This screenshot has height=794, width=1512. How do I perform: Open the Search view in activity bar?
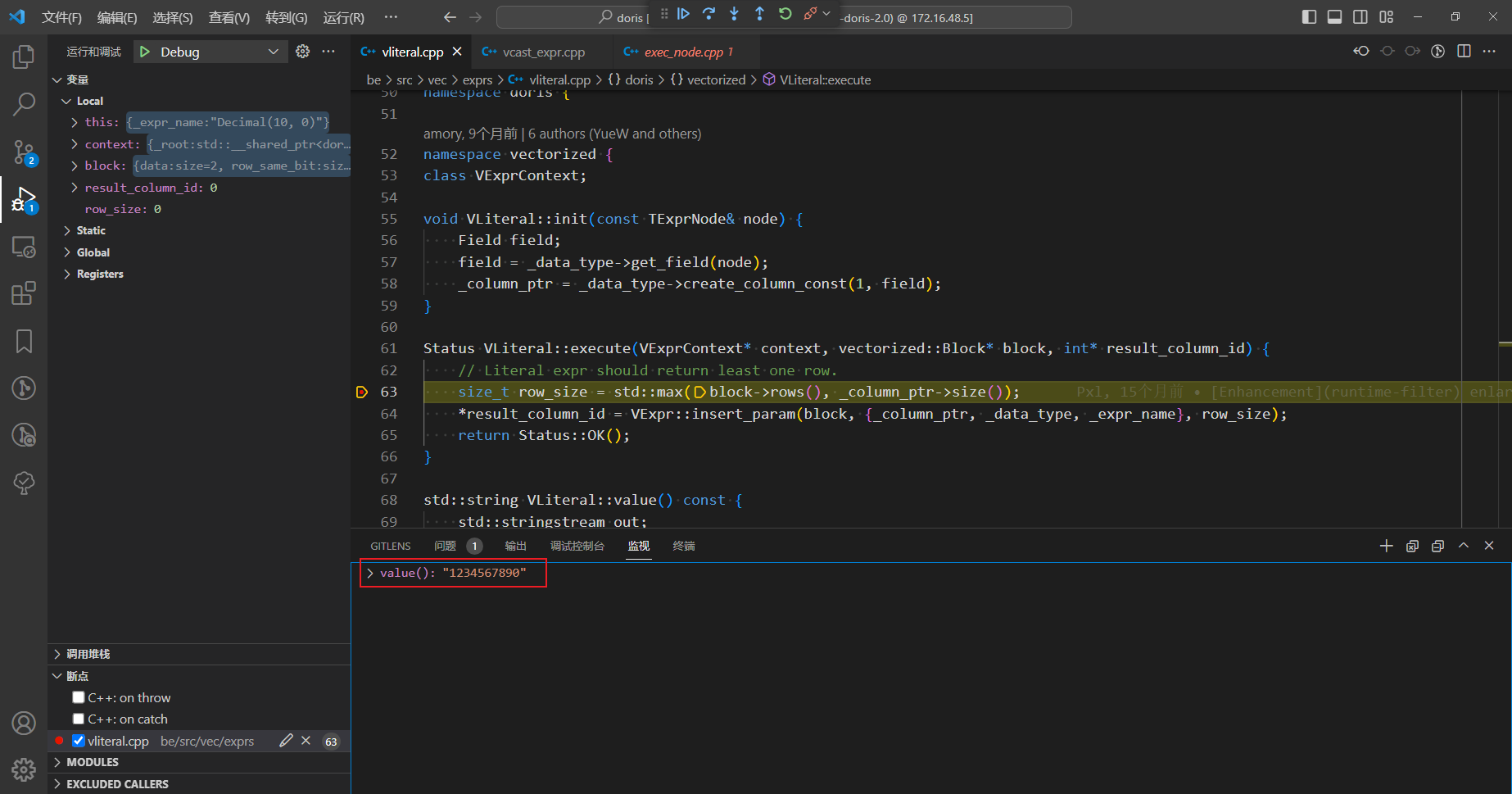(x=24, y=104)
